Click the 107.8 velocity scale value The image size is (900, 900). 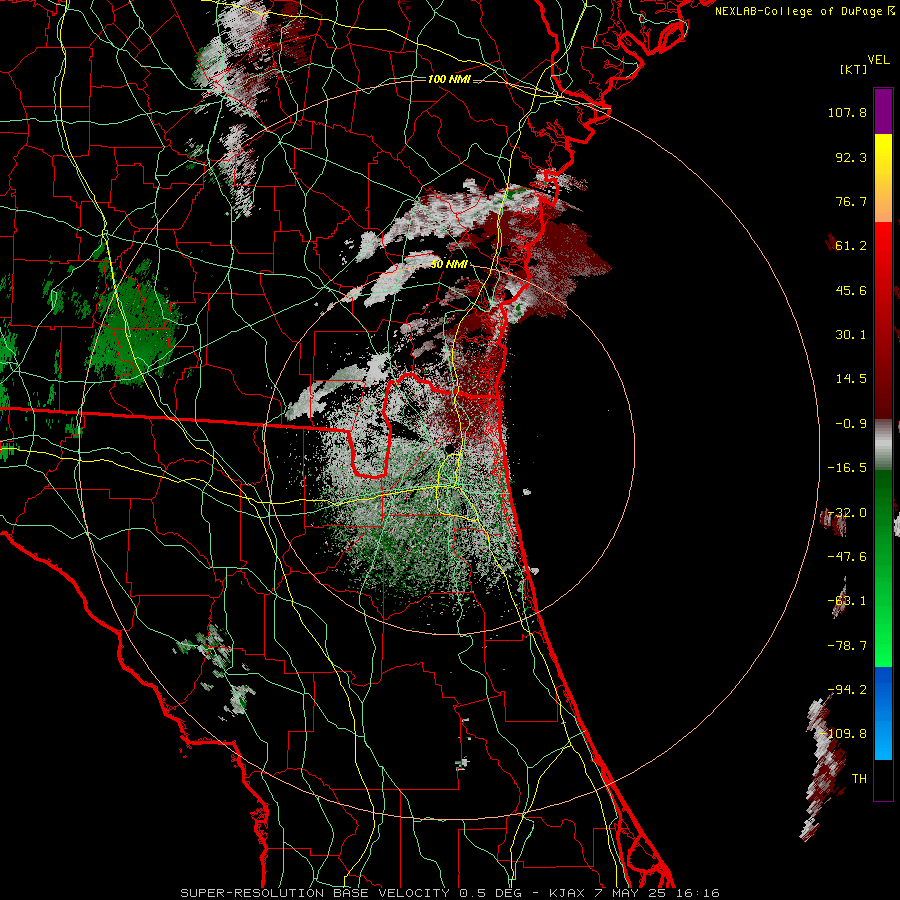[847, 112]
